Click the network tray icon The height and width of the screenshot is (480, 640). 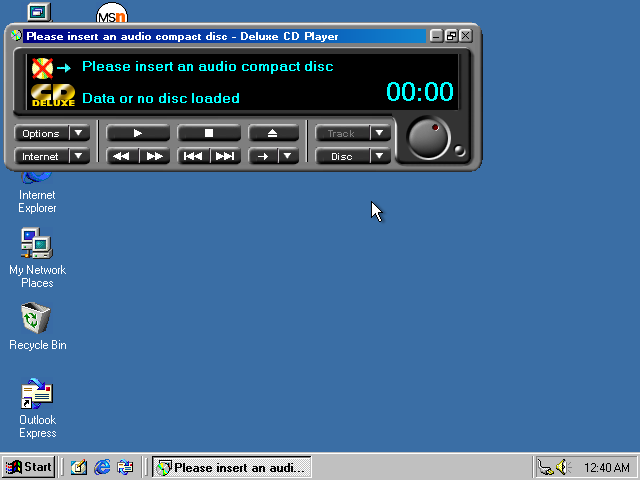[546, 467]
